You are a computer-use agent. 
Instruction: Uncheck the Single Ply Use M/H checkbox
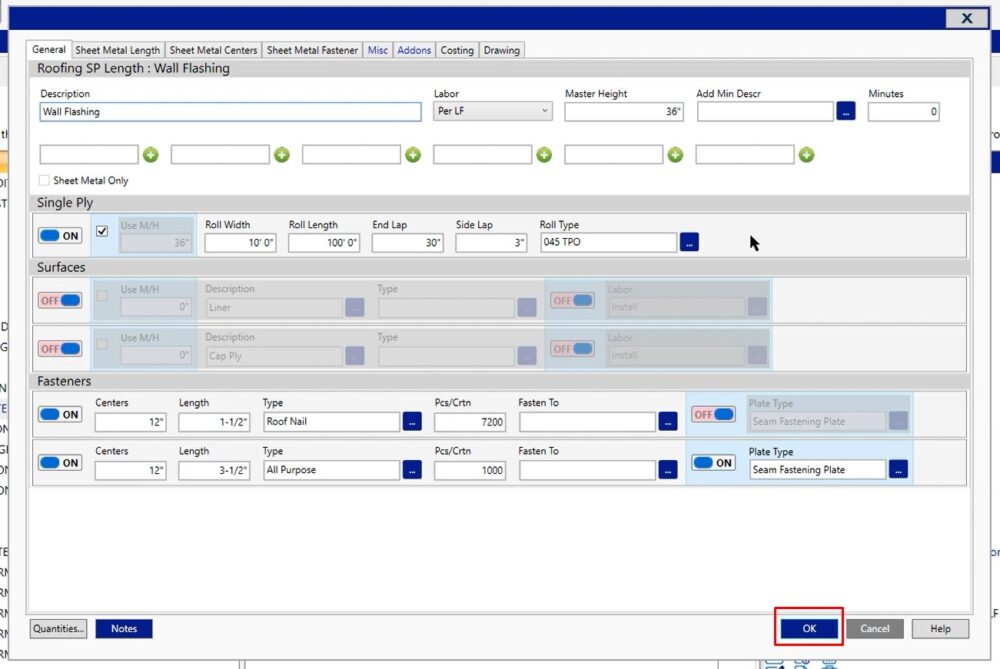[x=102, y=231]
